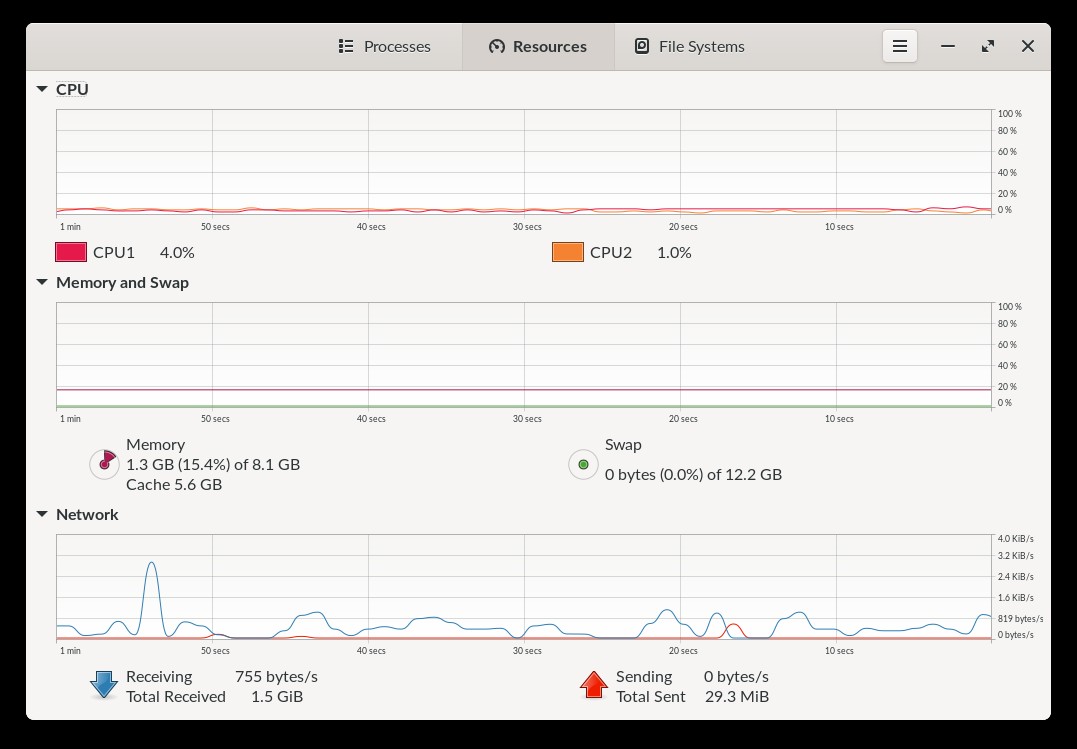The image size is (1077, 749).
Task: Change the CPU1 red color swatch
Action: pos(71,252)
